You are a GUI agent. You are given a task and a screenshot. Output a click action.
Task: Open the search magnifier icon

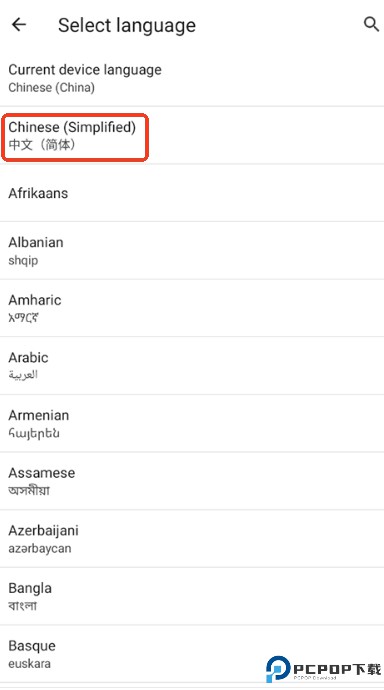coord(371,24)
